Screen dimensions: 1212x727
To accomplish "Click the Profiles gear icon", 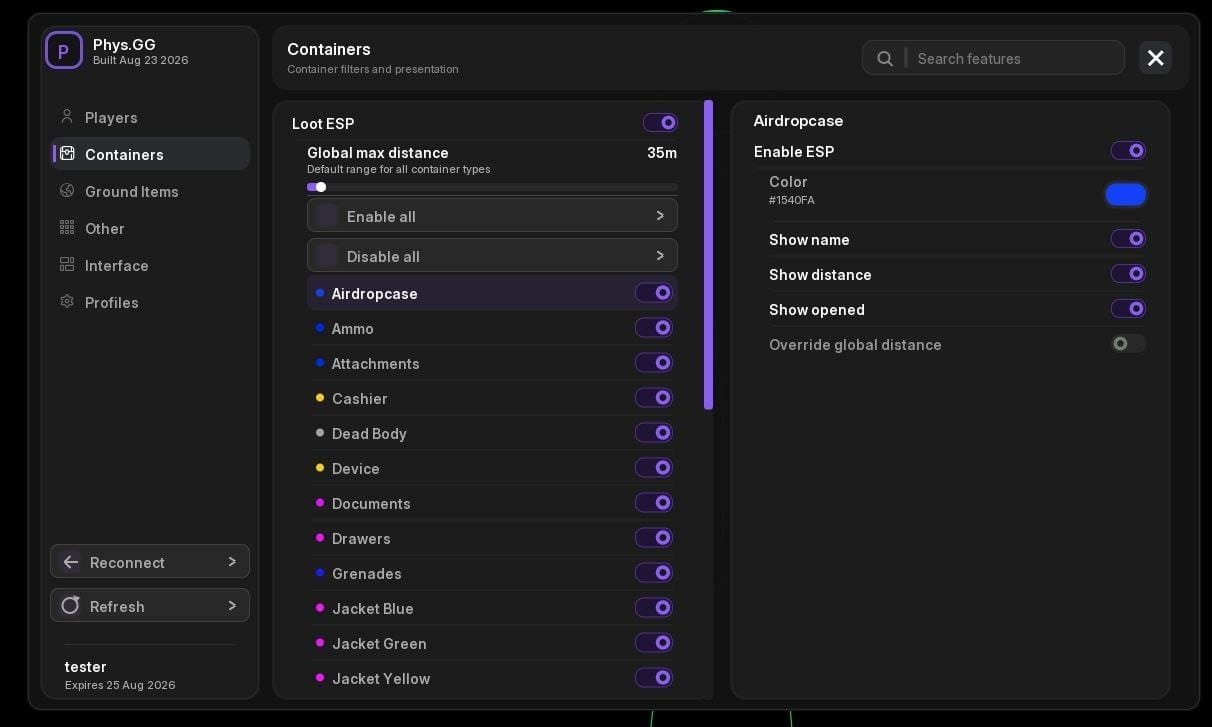I will (67, 302).
